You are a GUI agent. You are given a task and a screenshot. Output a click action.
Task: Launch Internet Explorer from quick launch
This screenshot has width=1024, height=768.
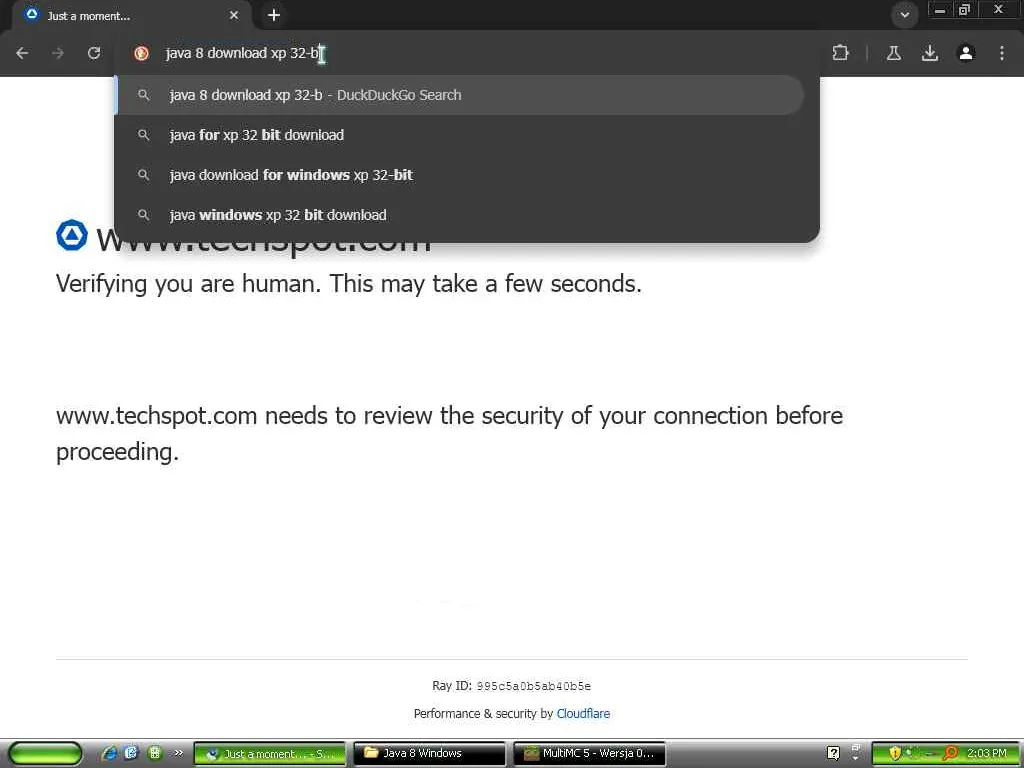(109, 753)
